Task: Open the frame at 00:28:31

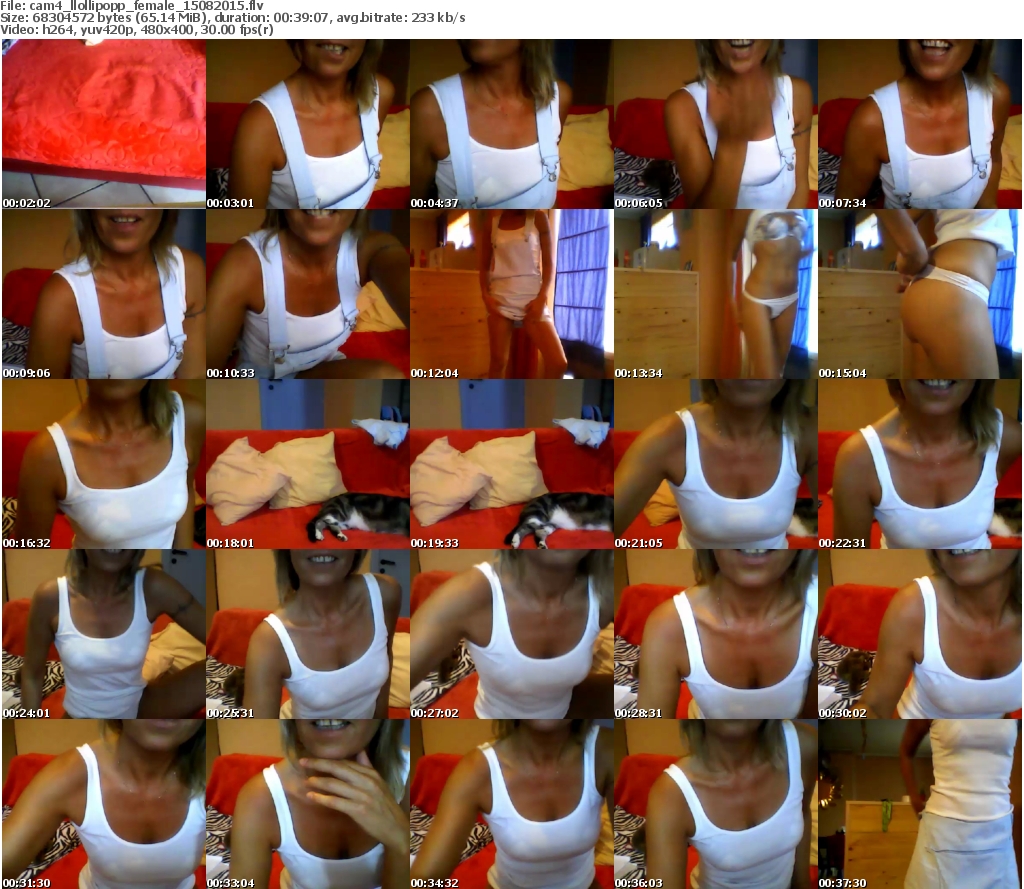Action: pos(716,634)
